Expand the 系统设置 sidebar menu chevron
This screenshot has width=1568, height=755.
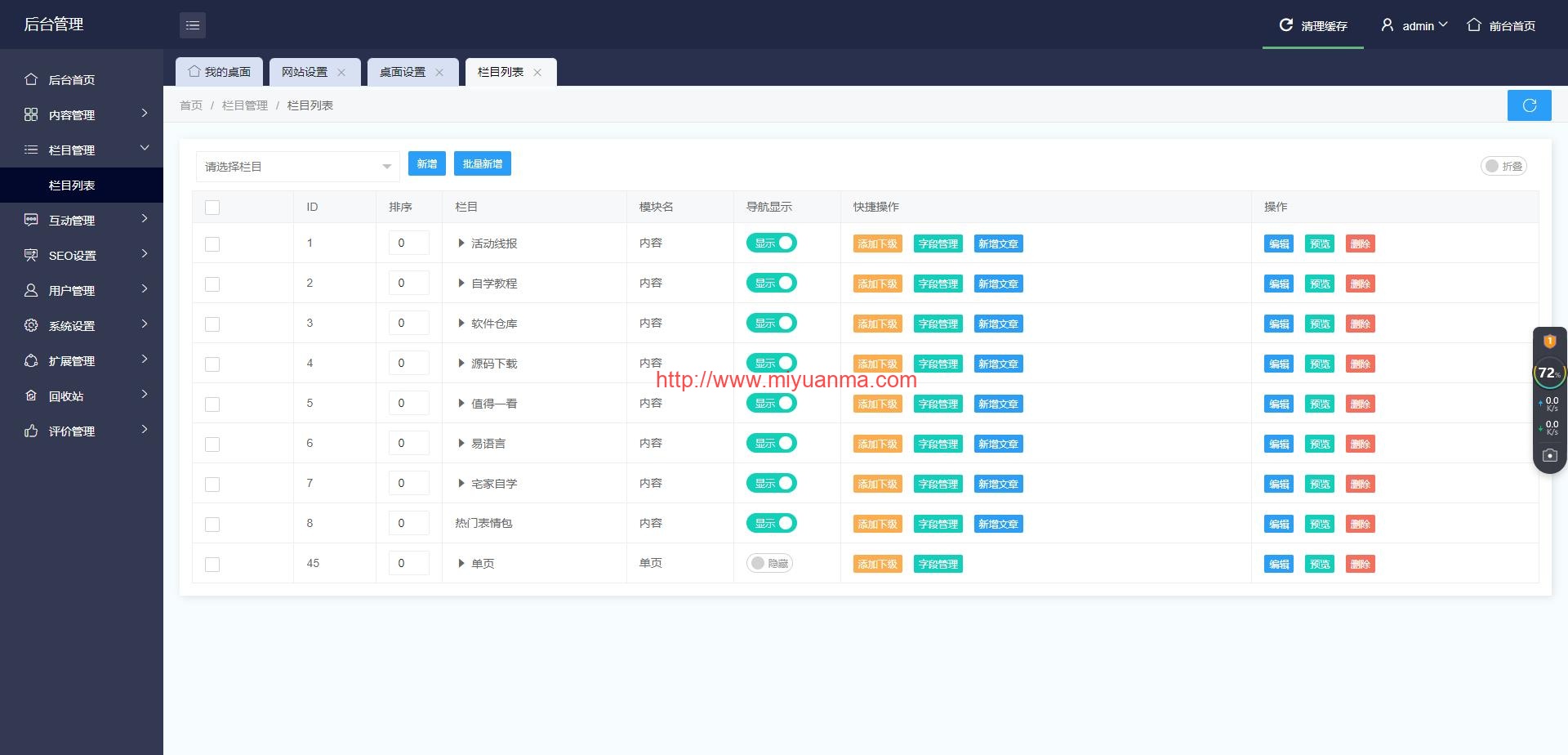click(x=145, y=324)
